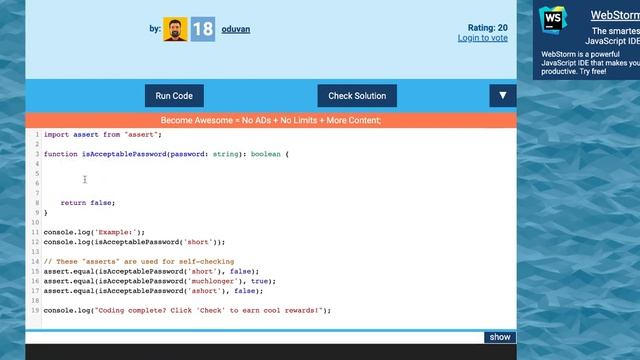Click the assert line containing 'muchlonger'
Image resolution: width=640 pixels, height=360 pixels.
pyautogui.click(x=160, y=281)
